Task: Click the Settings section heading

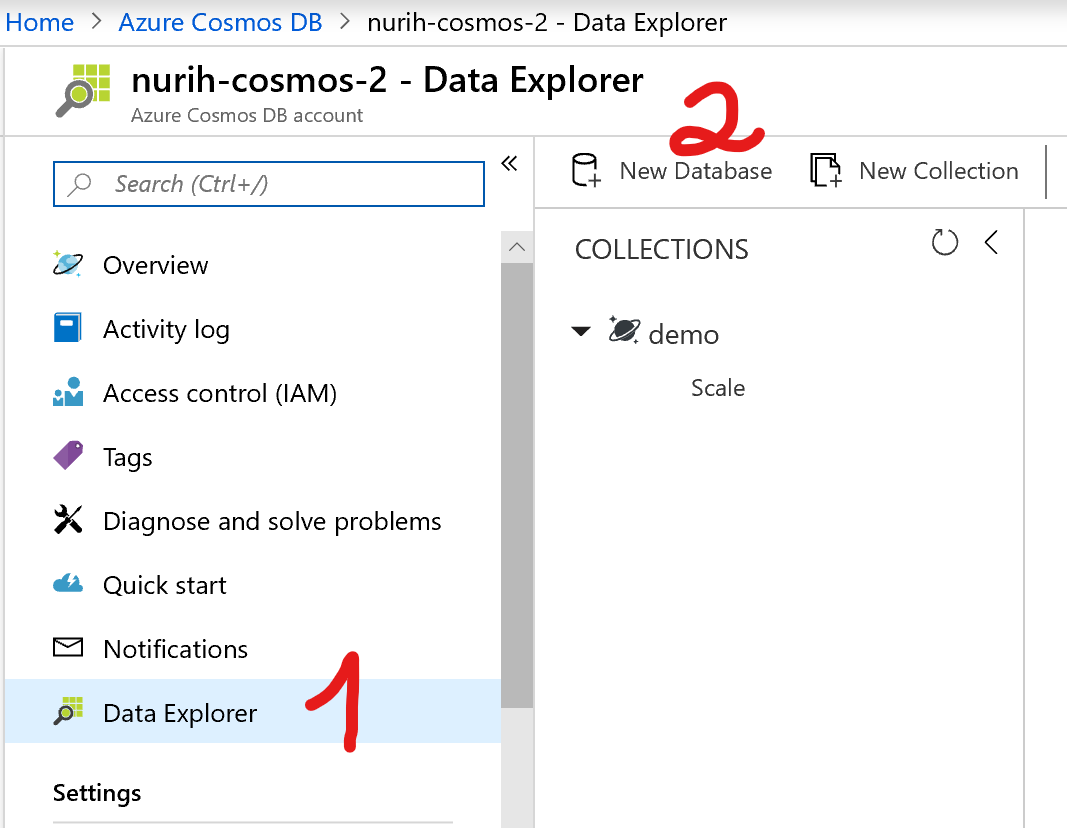Action: point(97,793)
